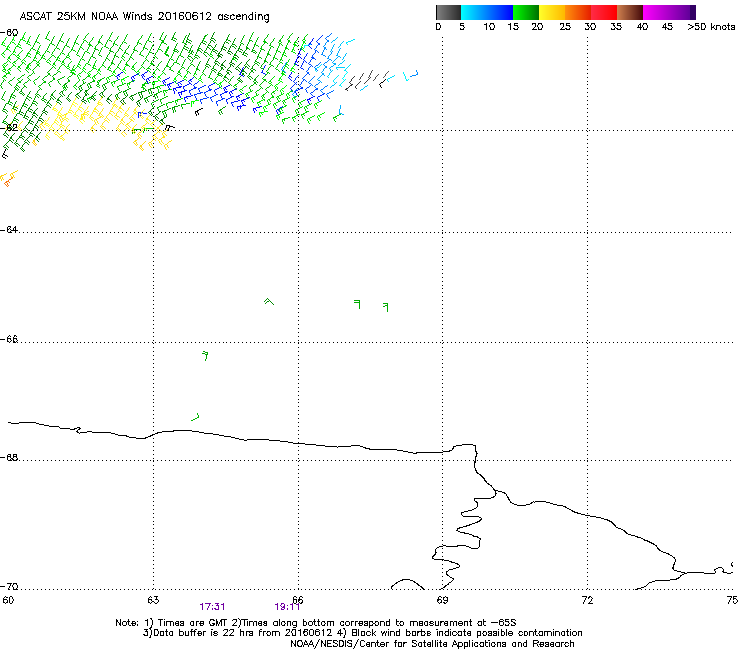Click the brown 35-40 knots legend color
Viewport: 740px width, 650px height.
630,12
